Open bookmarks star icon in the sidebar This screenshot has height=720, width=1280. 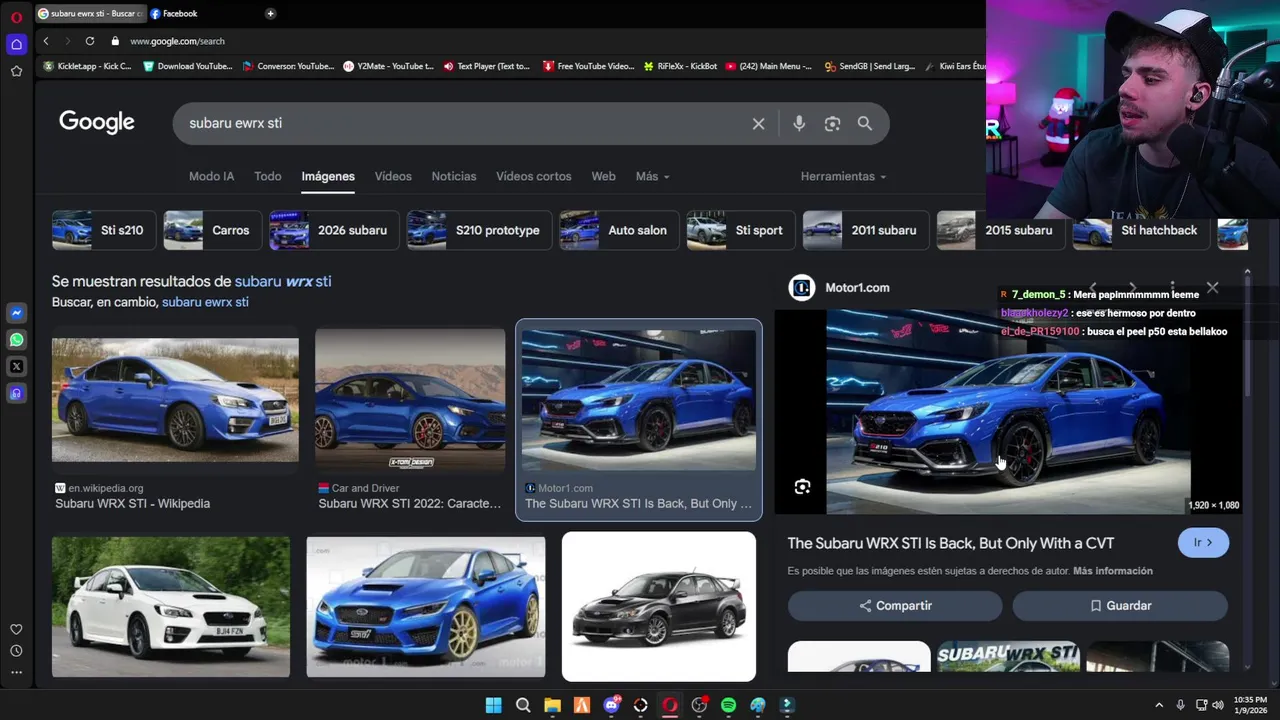tap(16, 71)
